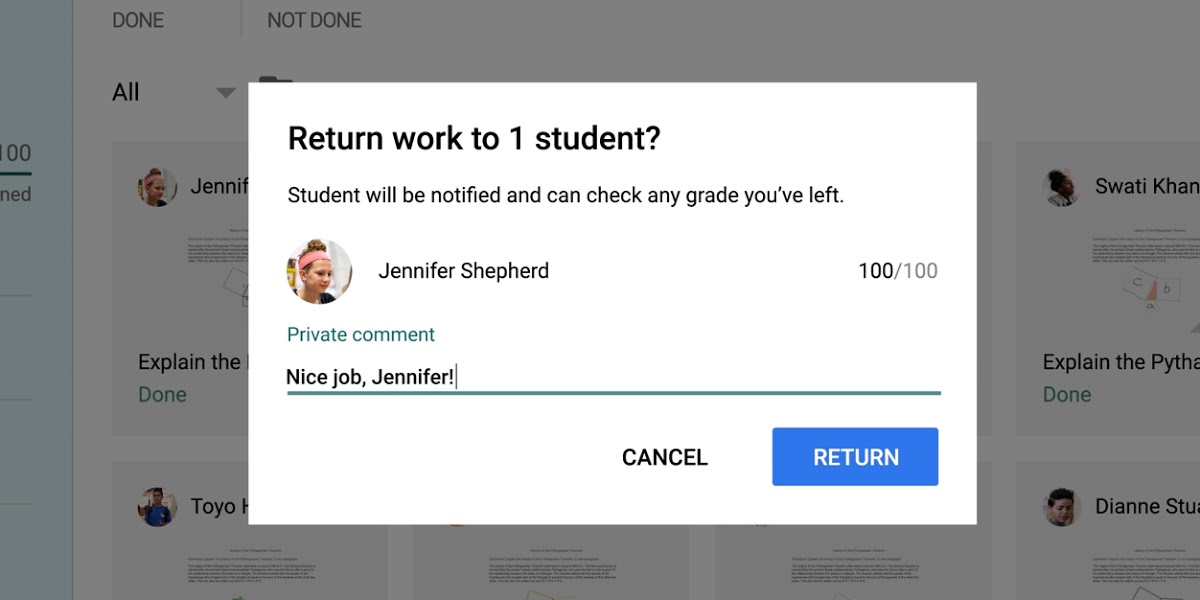Select the DONE tab
The width and height of the screenshot is (1200, 600).
click(137, 19)
